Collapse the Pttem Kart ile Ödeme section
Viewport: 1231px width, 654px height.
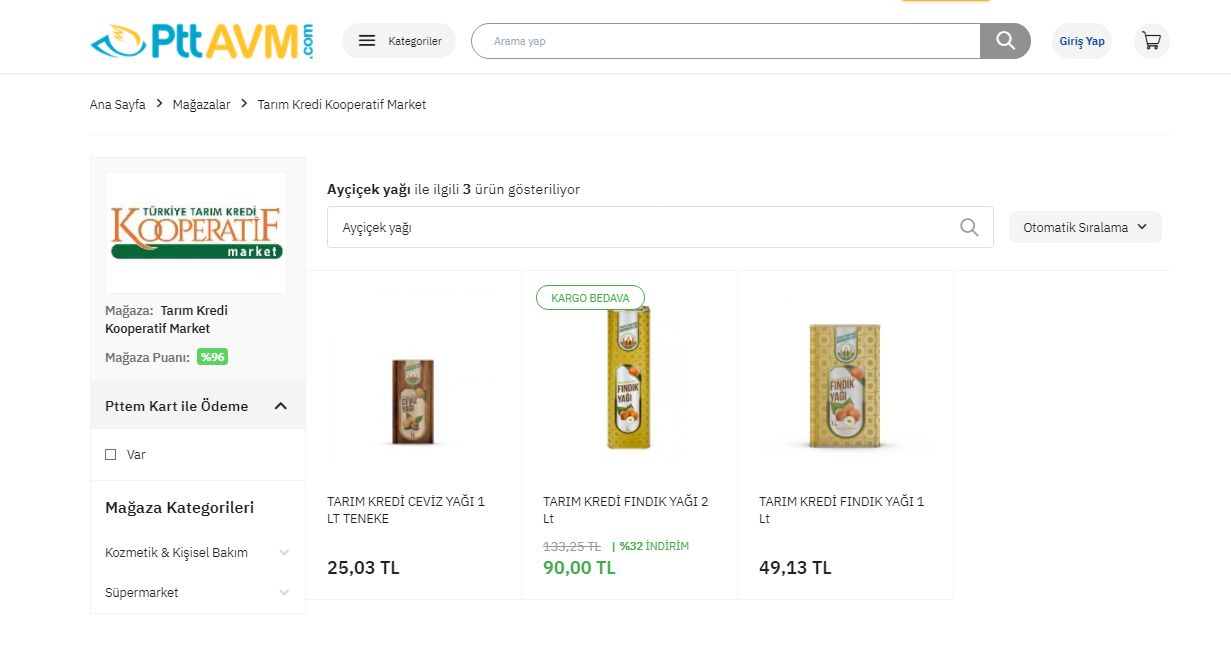tap(280, 406)
